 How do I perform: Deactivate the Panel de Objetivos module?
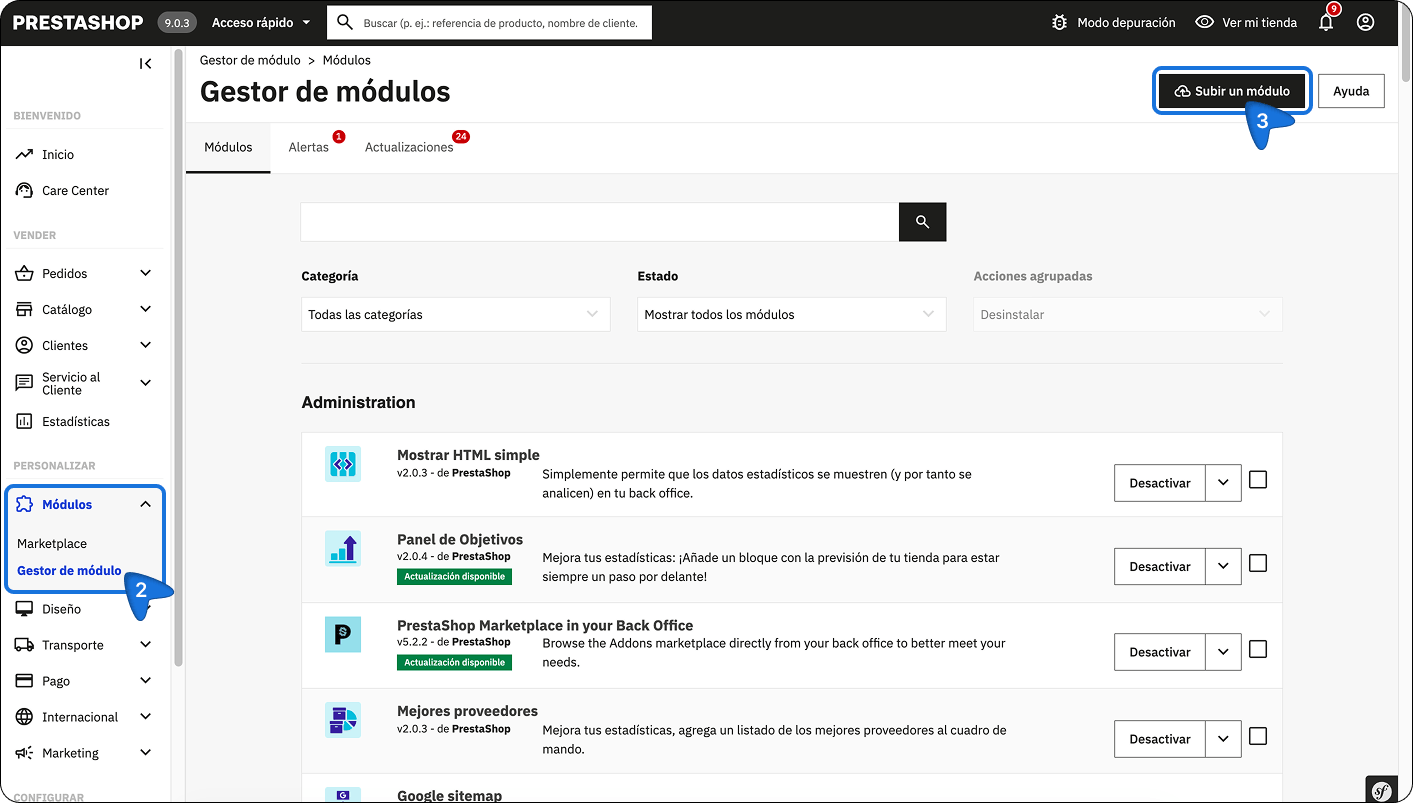[1160, 566]
